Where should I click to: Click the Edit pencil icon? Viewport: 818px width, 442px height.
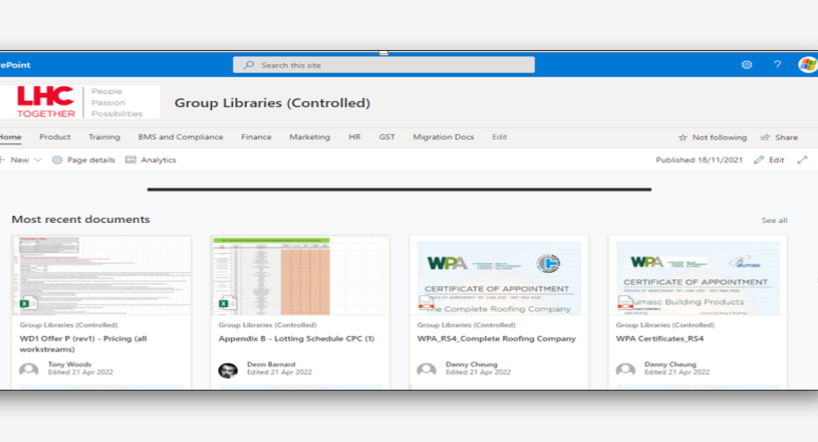[759, 160]
